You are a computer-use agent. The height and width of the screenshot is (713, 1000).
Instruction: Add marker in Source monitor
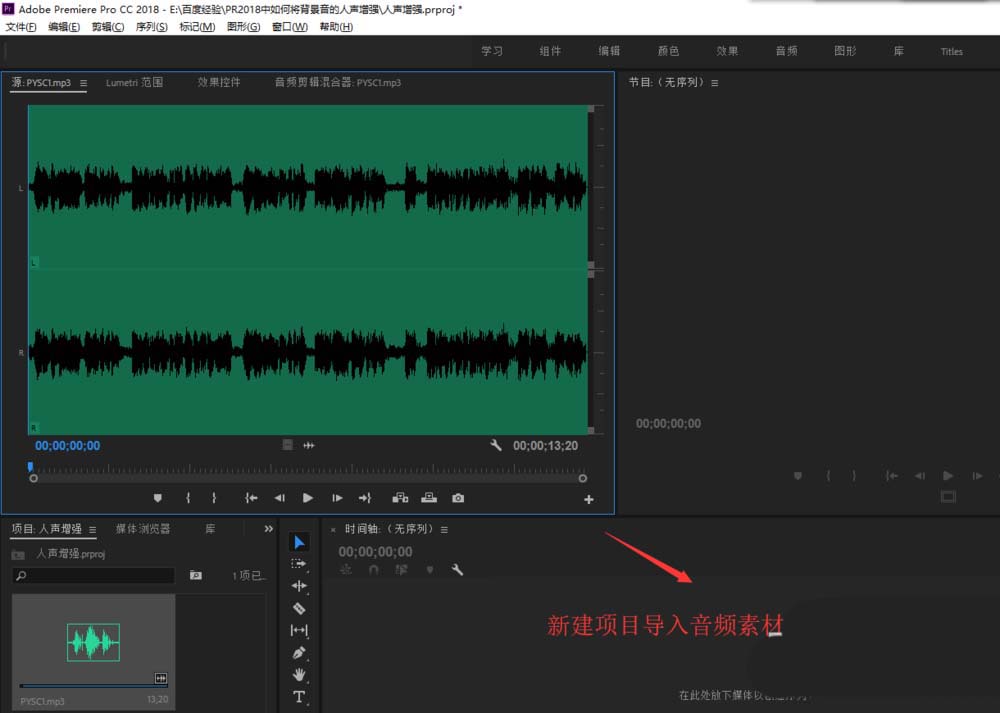click(158, 498)
